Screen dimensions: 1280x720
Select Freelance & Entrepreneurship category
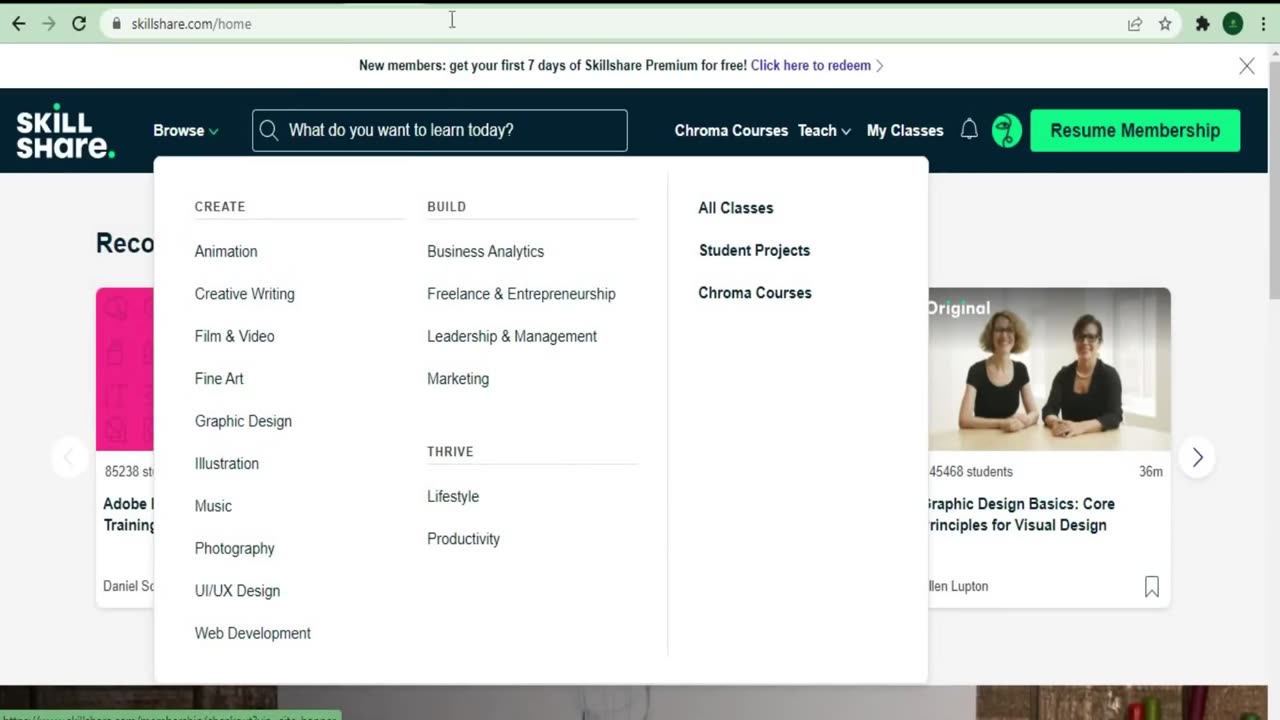pos(521,294)
